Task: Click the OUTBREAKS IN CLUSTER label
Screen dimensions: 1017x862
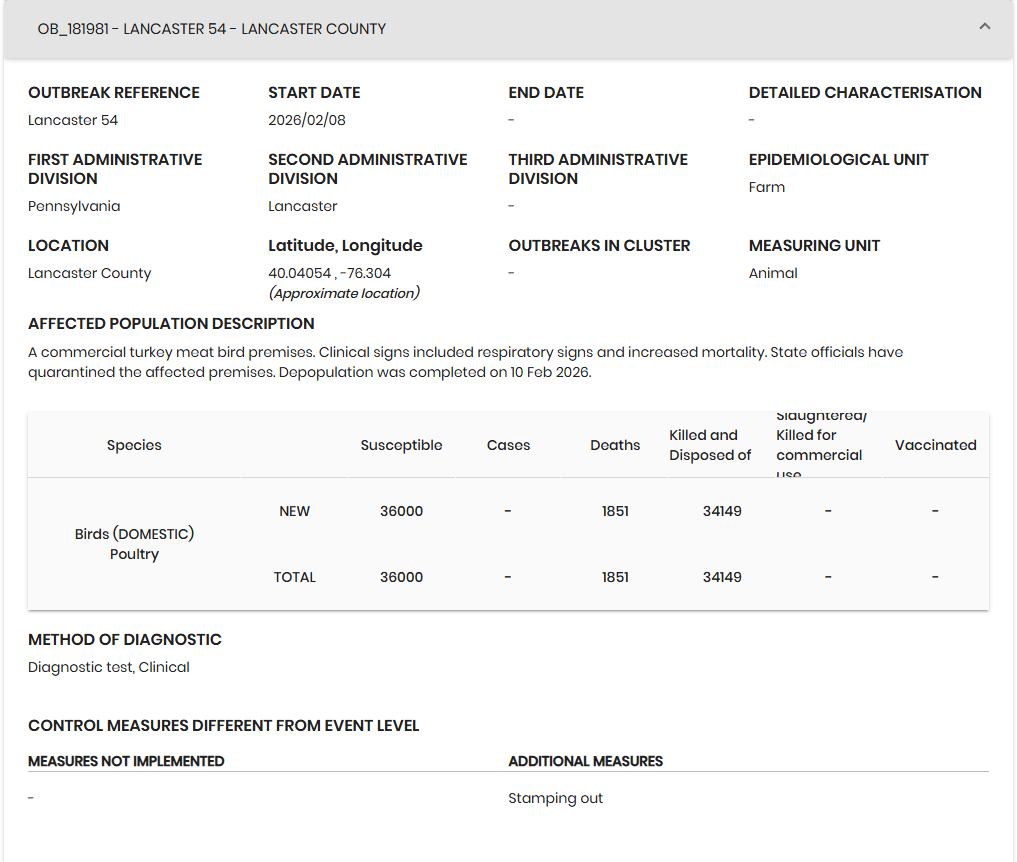Action: [599, 246]
